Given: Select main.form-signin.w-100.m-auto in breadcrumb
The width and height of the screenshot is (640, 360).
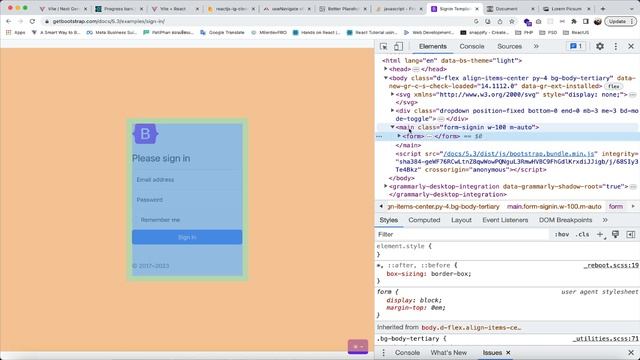Looking at the screenshot, I should tap(554, 207).
